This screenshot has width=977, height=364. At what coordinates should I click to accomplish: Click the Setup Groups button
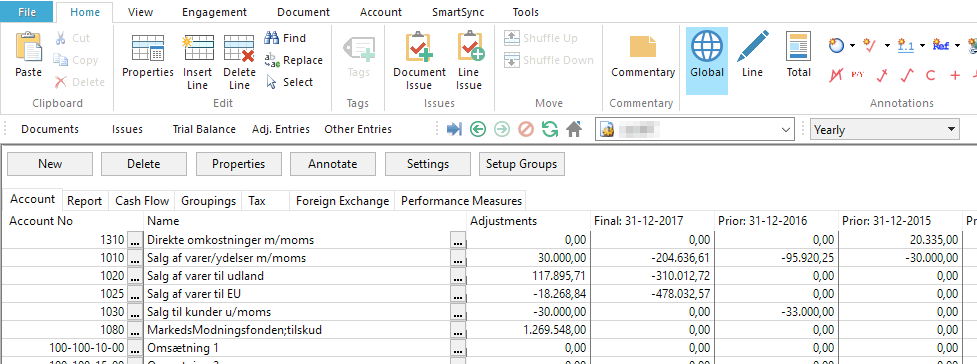click(522, 164)
